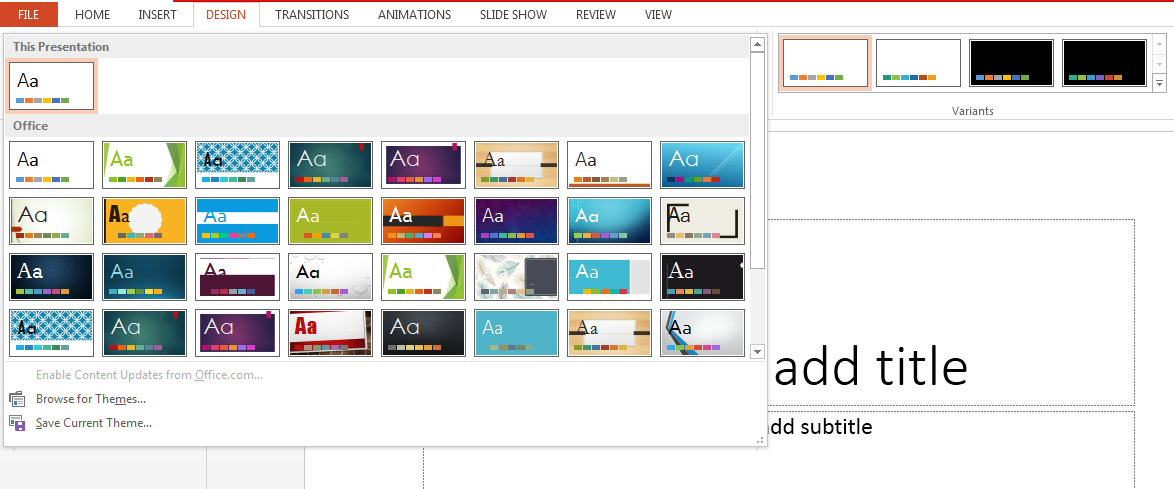The width and height of the screenshot is (1174, 489).
Task: Click Browse for Themes... option
Action: point(91,399)
